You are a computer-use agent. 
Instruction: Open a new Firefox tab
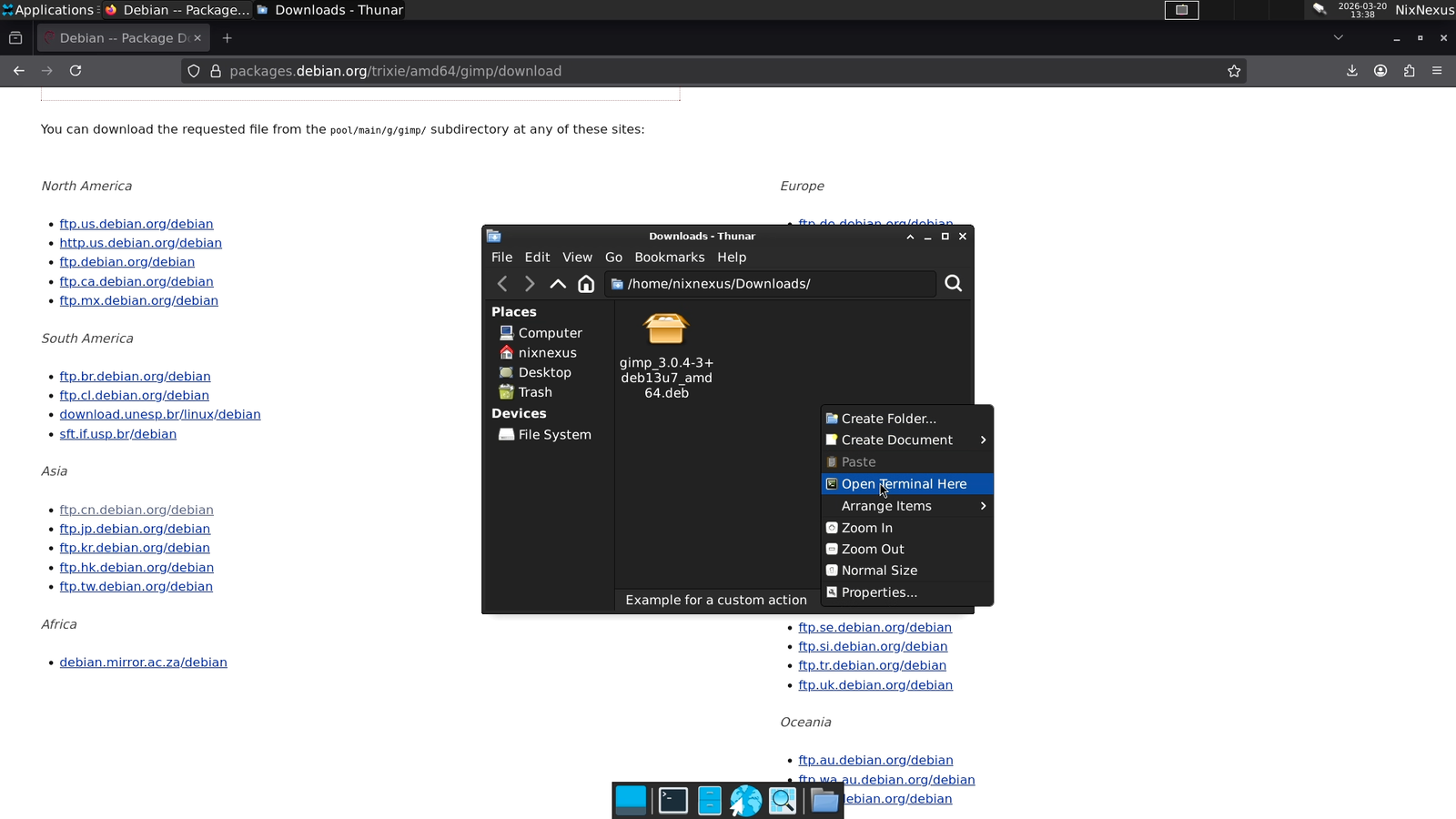click(x=227, y=38)
